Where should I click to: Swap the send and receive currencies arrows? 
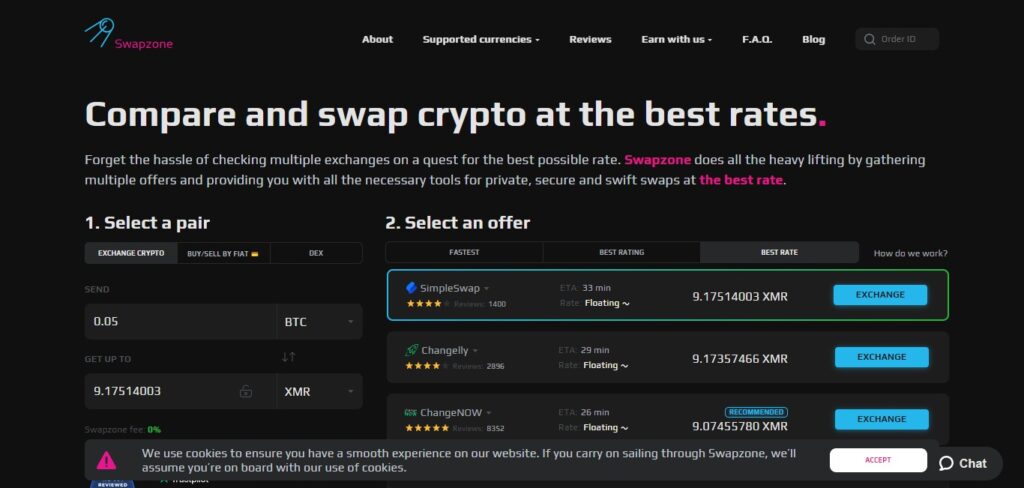(289, 357)
